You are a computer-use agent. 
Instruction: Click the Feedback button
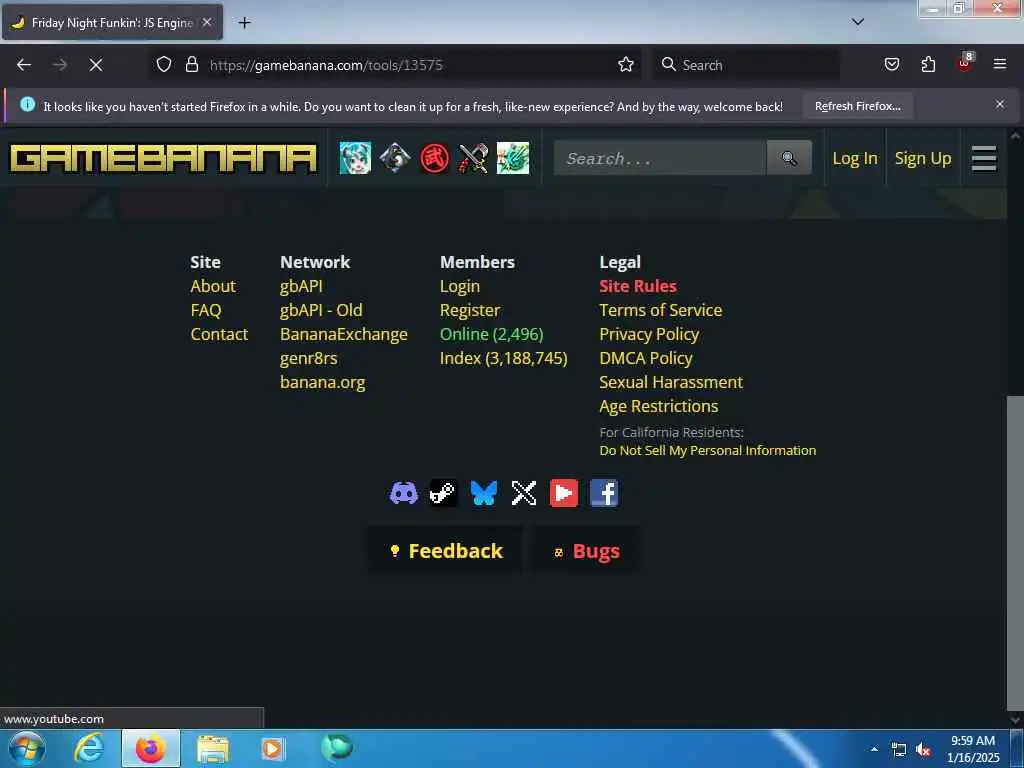tap(446, 551)
